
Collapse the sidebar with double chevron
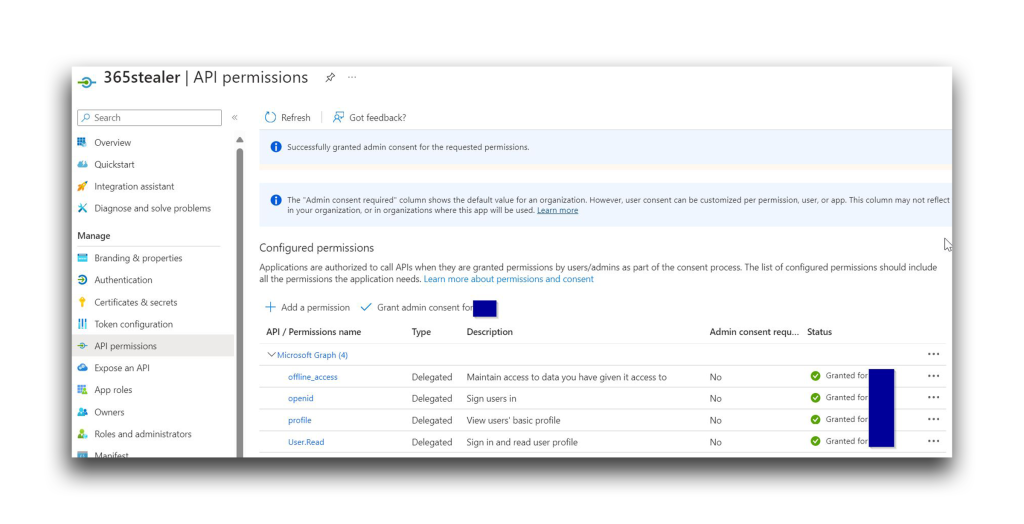pos(234,118)
